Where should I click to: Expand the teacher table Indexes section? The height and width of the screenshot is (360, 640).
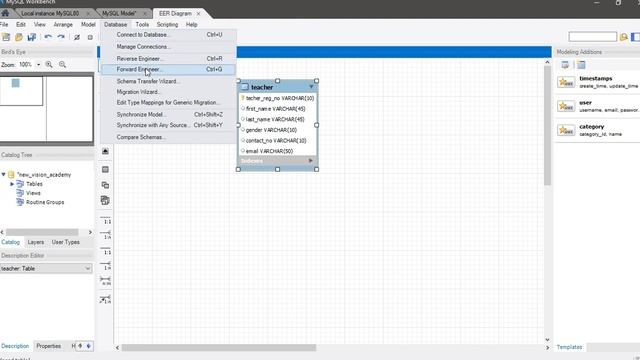311,161
